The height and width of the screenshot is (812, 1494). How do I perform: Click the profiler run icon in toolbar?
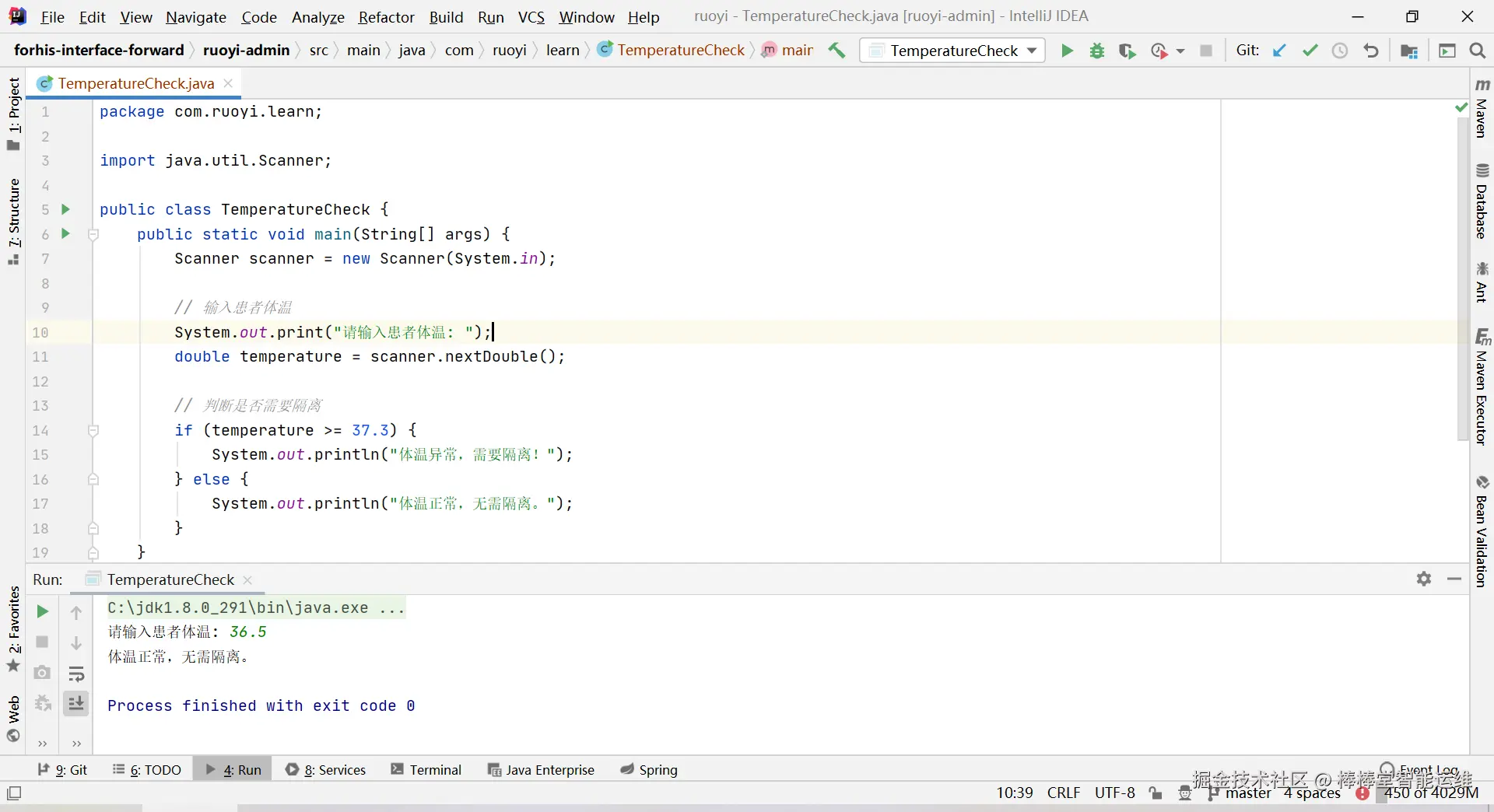click(x=1159, y=51)
